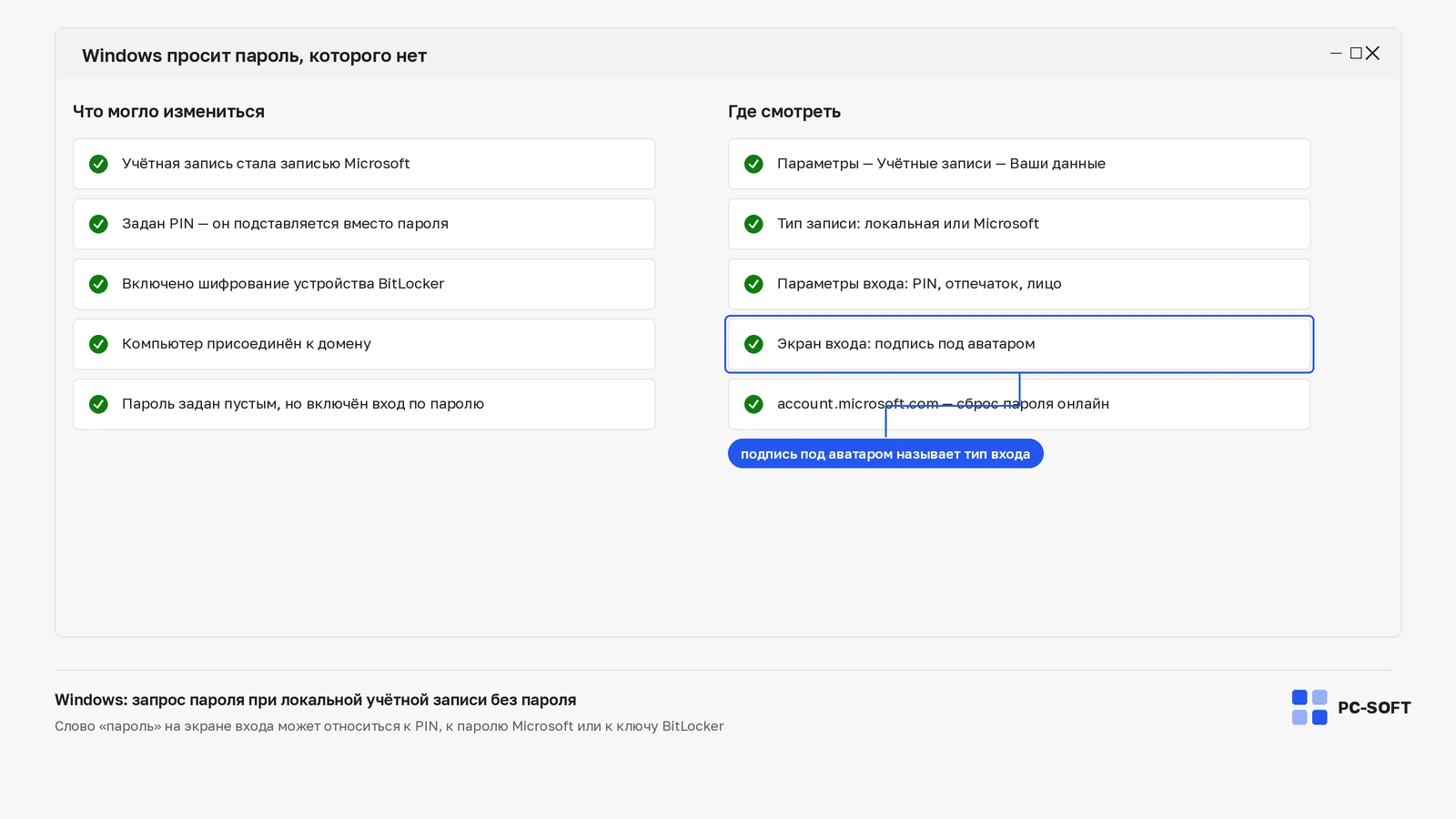Maximize the window with the square icon
Screen dimensions: 1456x819
1356,54
